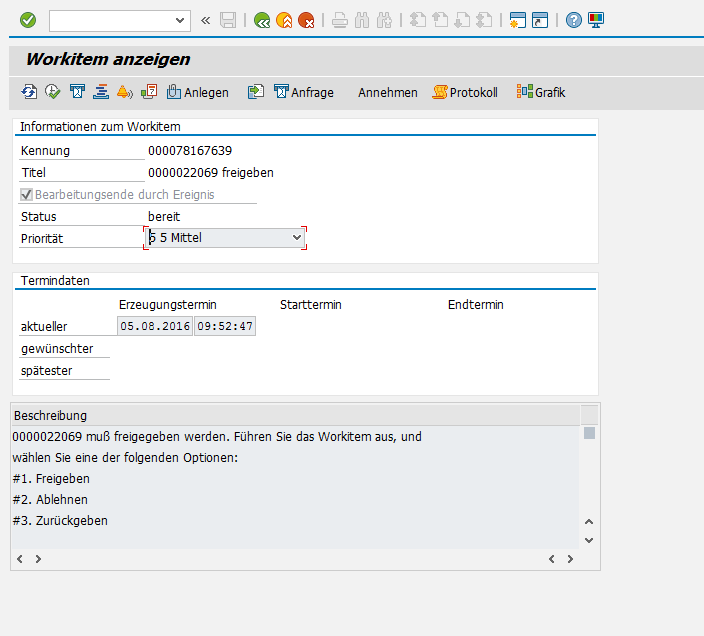Click the green Enter checkmark icon
This screenshot has width=704, height=636.
28,19
